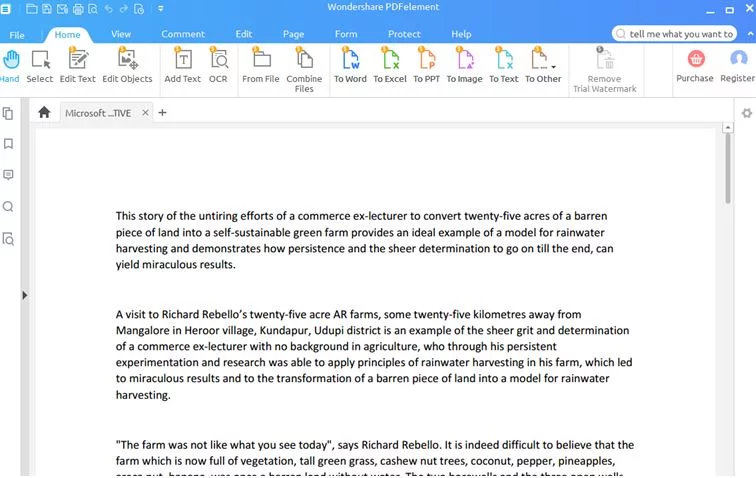The image size is (756, 478).
Task: Open the Protect ribbon tab
Action: click(404, 34)
